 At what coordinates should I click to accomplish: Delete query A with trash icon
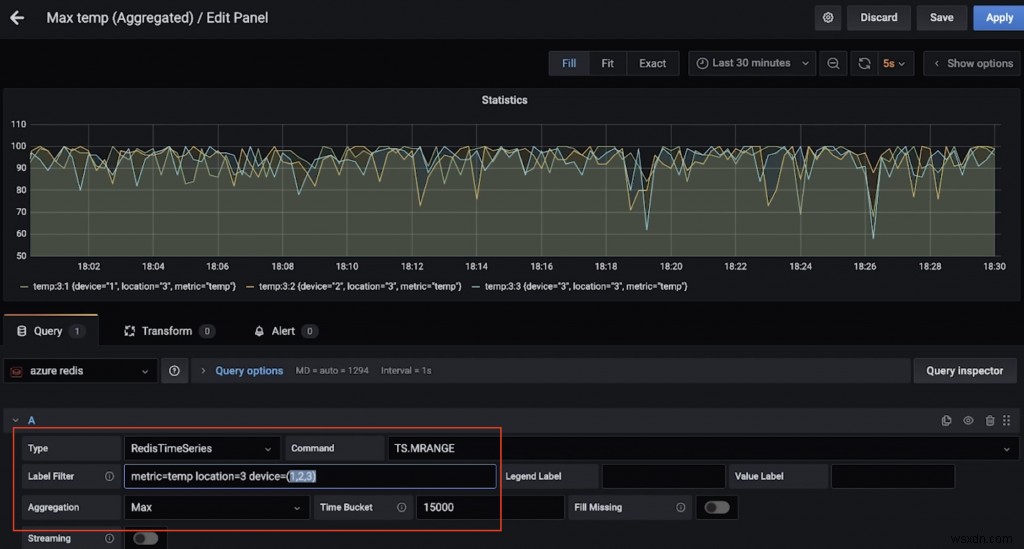point(989,421)
